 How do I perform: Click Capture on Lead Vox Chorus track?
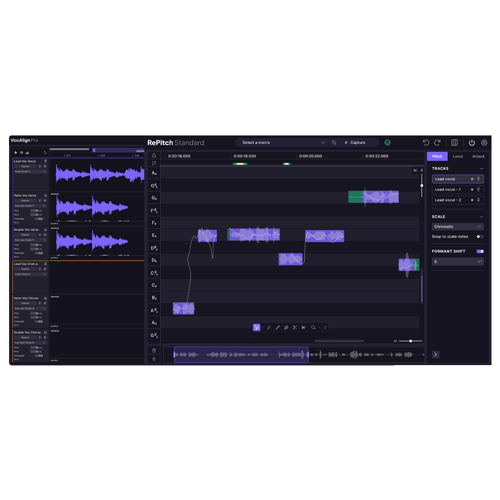[25, 269]
